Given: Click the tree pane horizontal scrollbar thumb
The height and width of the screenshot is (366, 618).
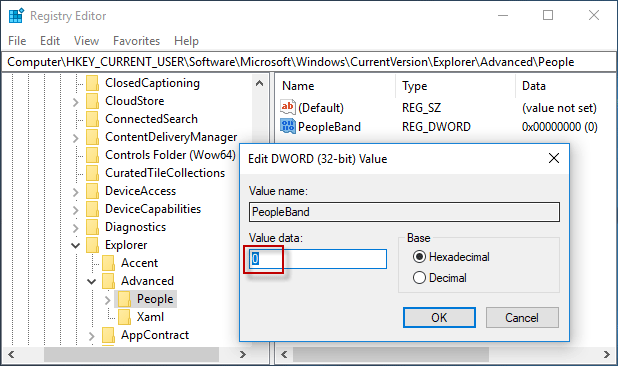Looking at the screenshot, I should point(131,354).
